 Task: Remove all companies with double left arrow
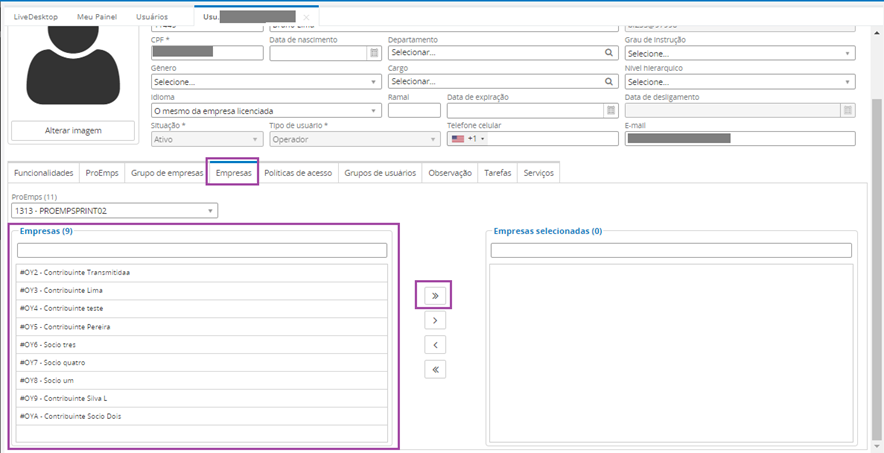coord(435,370)
